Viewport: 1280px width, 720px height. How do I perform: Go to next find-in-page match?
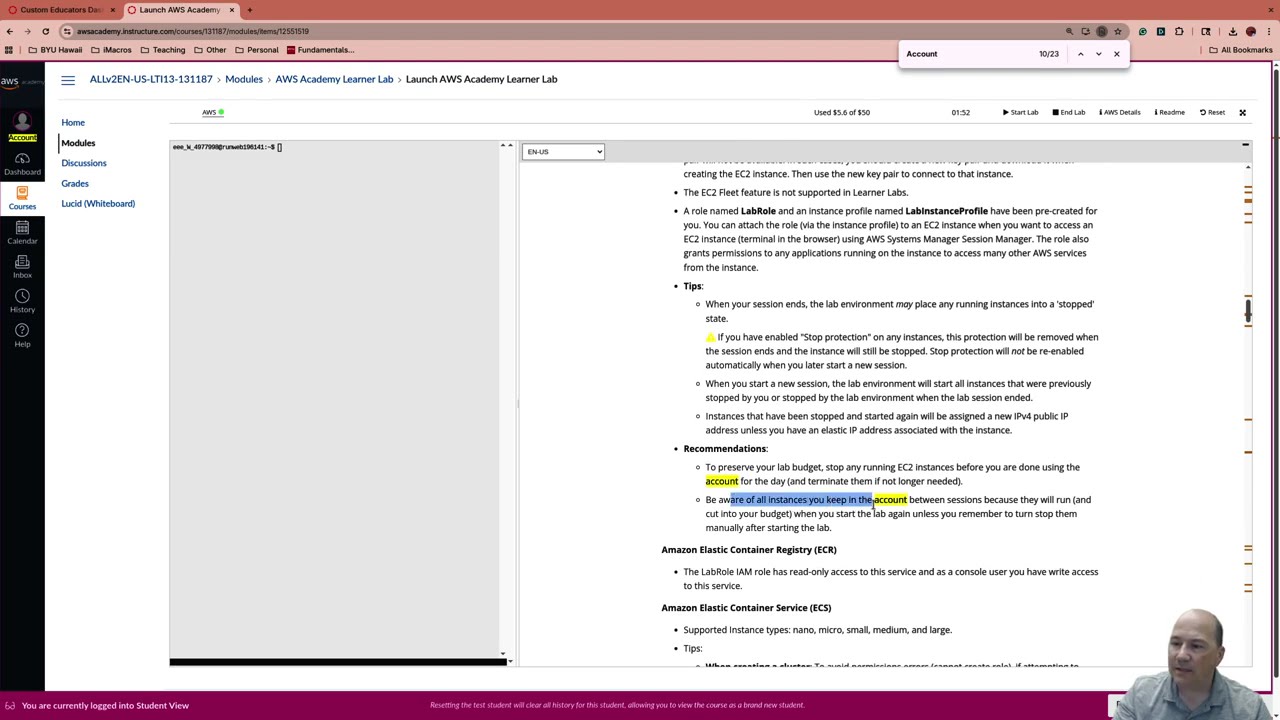pyautogui.click(x=1098, y=54)
